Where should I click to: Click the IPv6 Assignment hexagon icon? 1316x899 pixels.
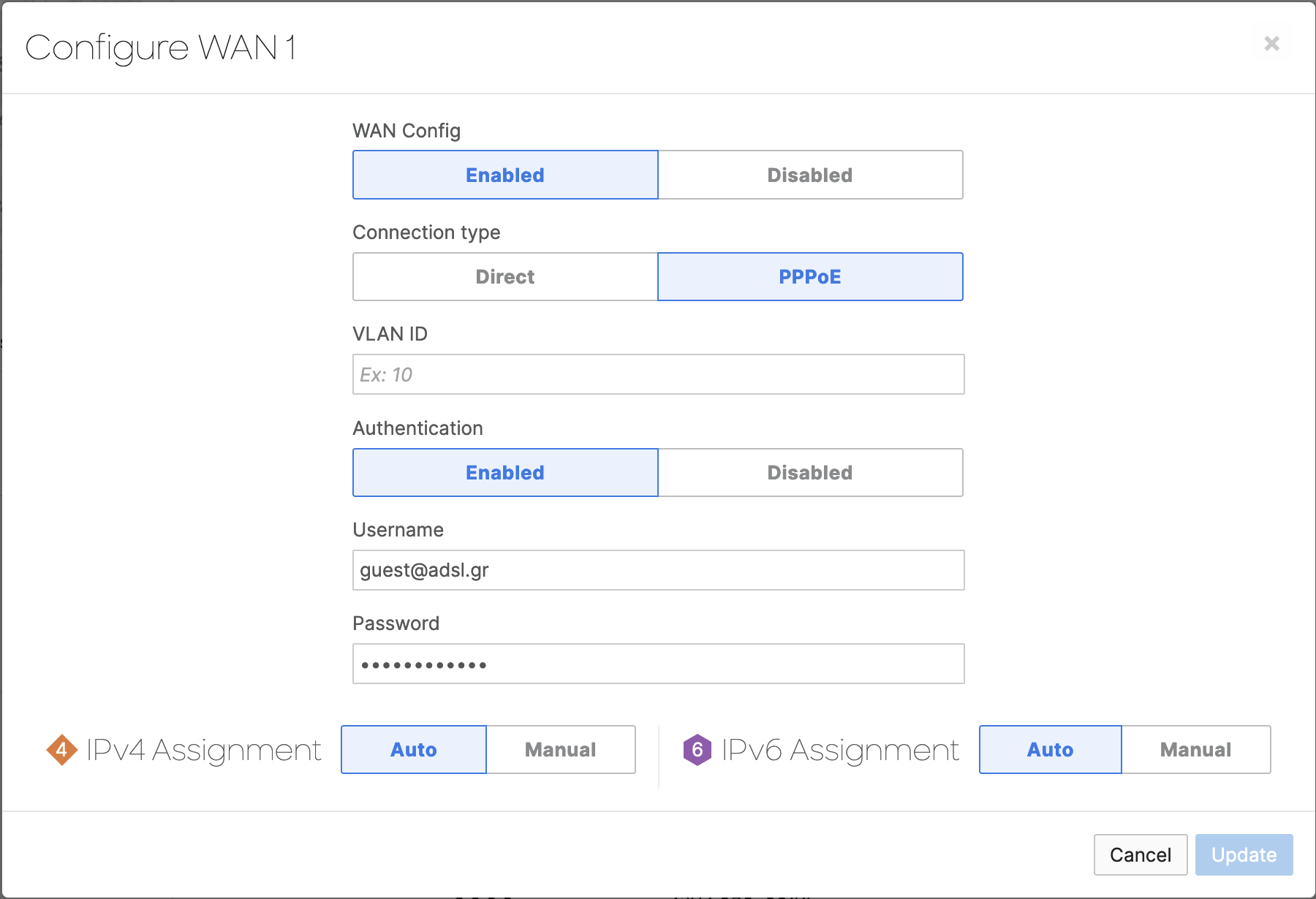(x=698, y=749)
